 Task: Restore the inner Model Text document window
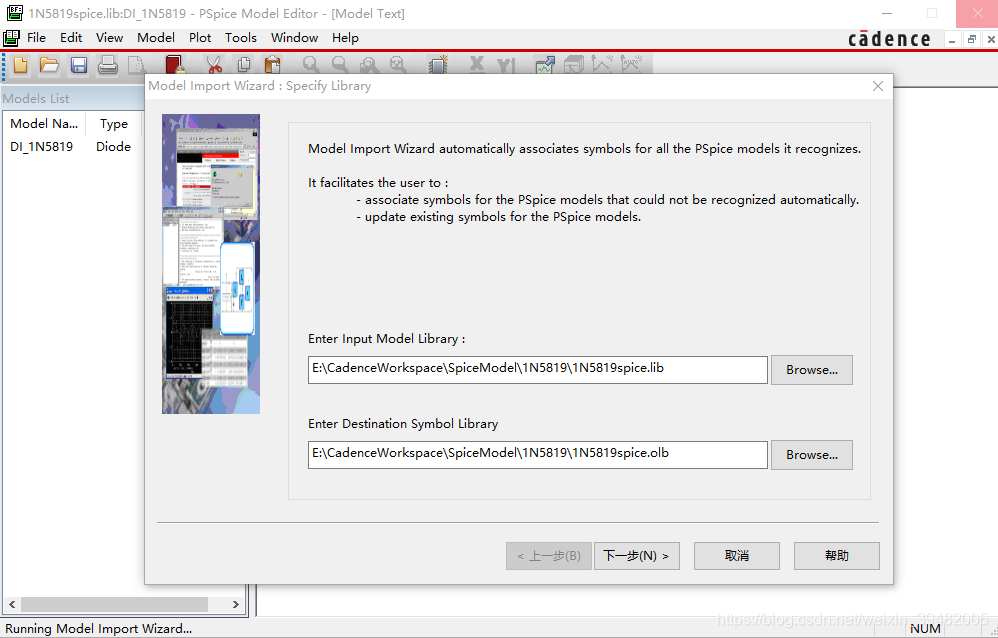pyautogui.click(x=971, y=39)
